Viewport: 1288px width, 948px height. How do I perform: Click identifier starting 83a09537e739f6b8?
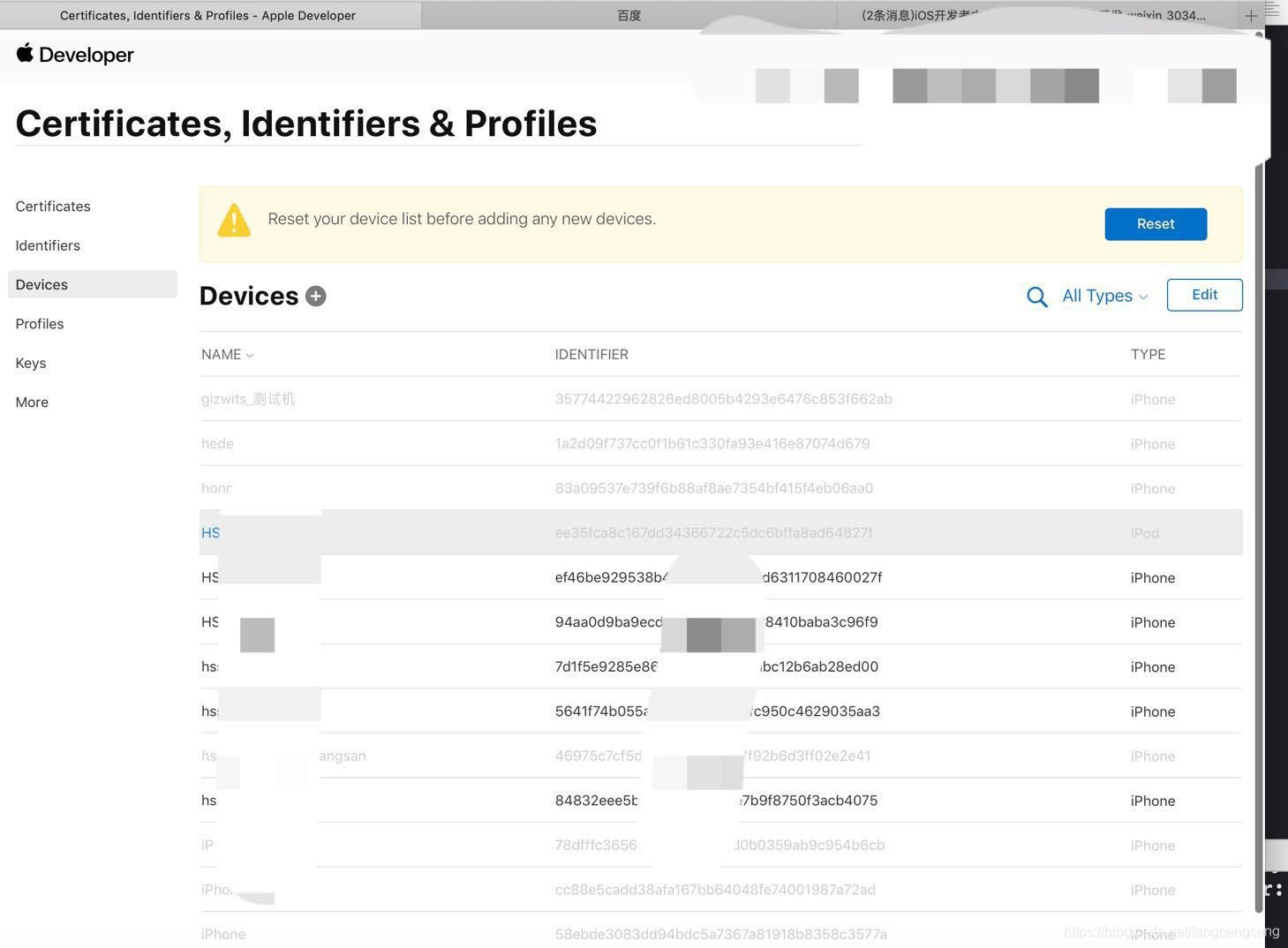pos(714,488)
